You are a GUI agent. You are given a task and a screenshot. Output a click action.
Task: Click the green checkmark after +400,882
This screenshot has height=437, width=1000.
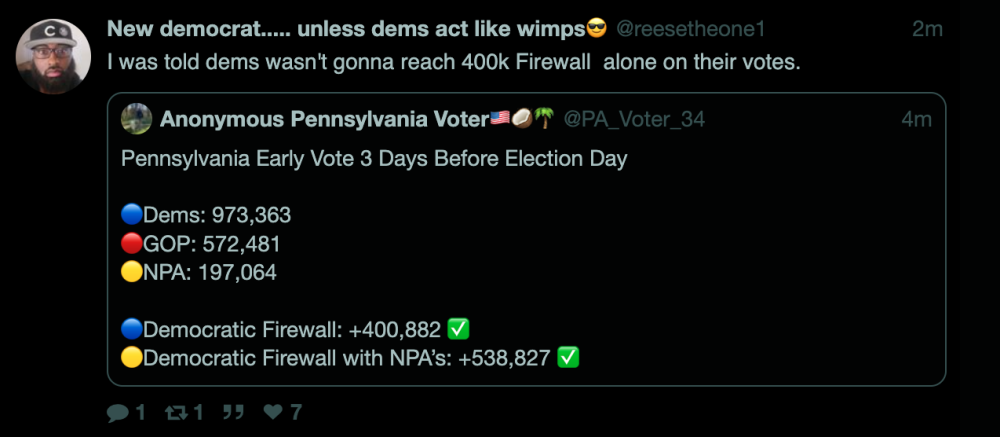(x=458, y=329)
